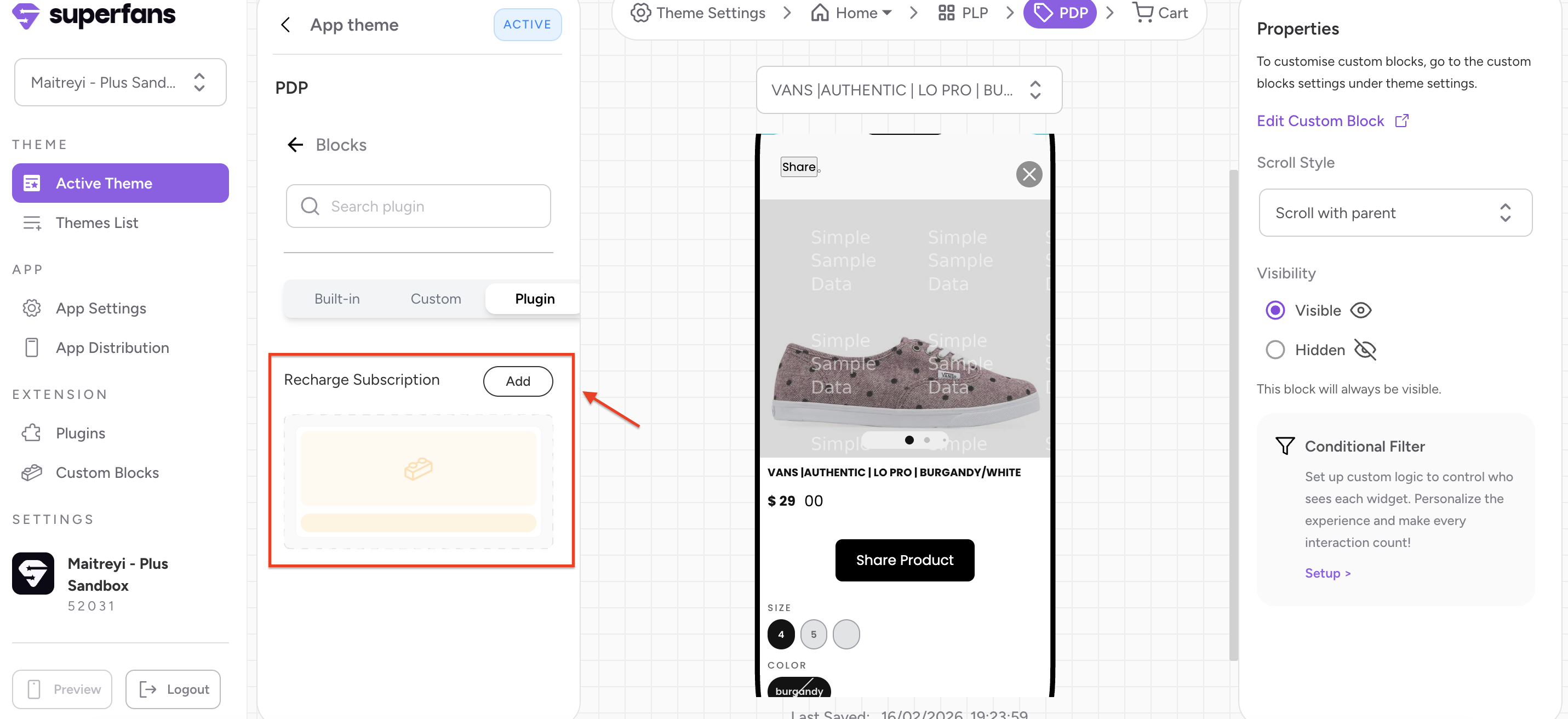The image size is (1568, 719).
Task: Switch to the Custom blocks tab
Action: (435, 299)
